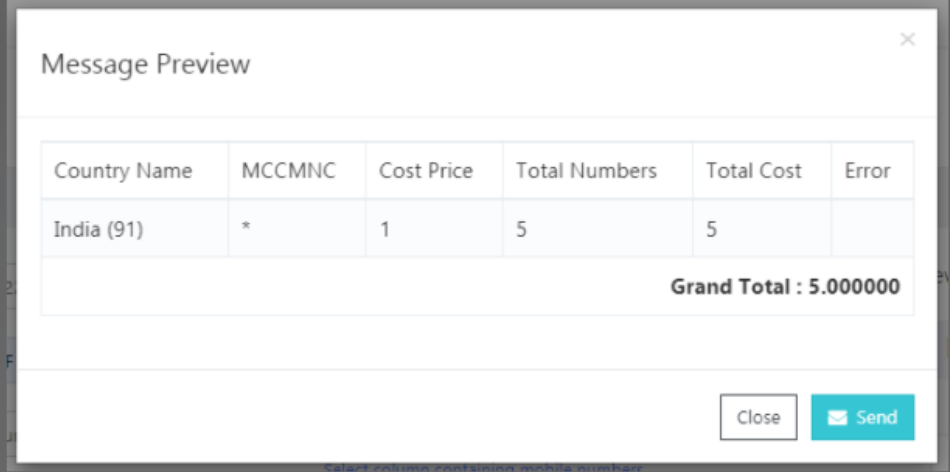Click the Message Preview dialog title
950x472 pixels.
[x=145, y=65]
